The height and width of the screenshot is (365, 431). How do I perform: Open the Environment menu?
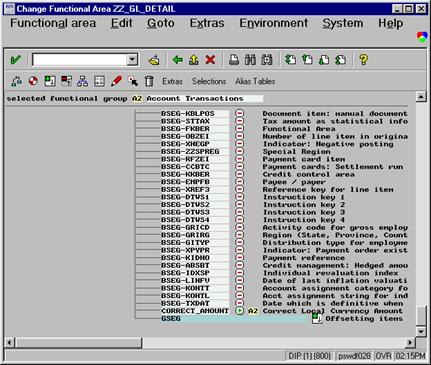tap(274, 23)
